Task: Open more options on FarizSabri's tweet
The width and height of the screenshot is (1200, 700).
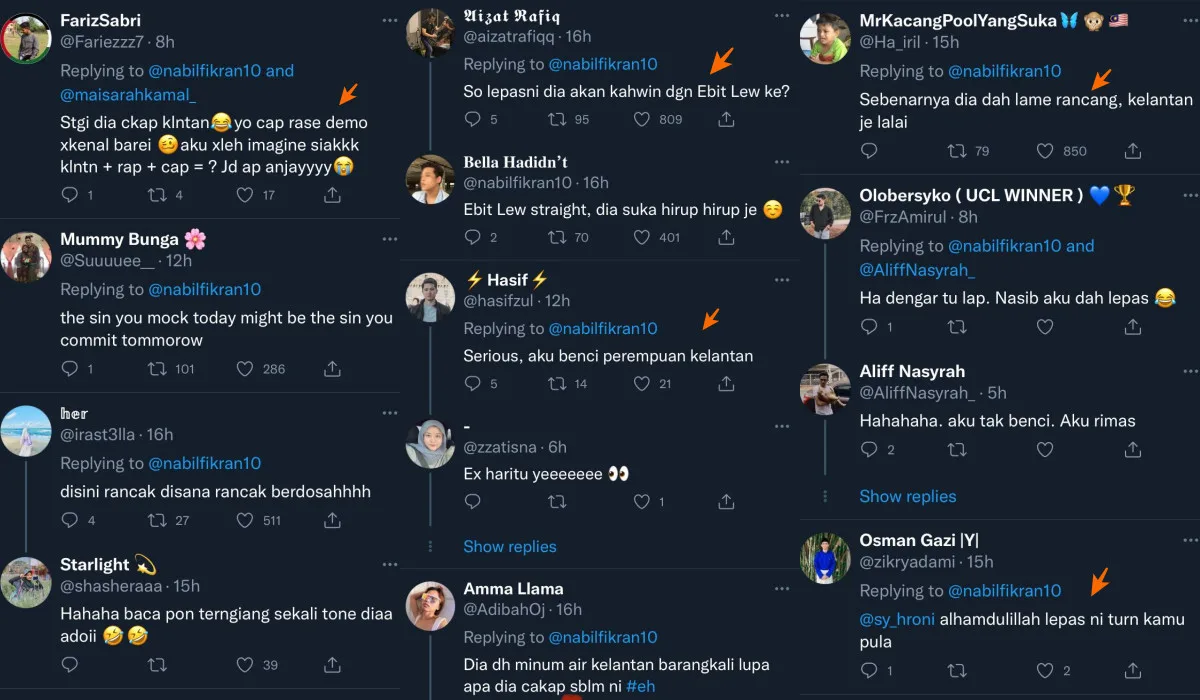Action: coord(390,20)
